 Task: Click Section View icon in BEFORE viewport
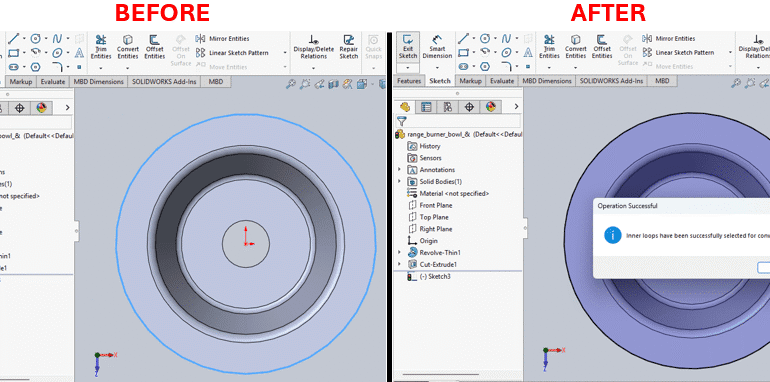[333, 84]
